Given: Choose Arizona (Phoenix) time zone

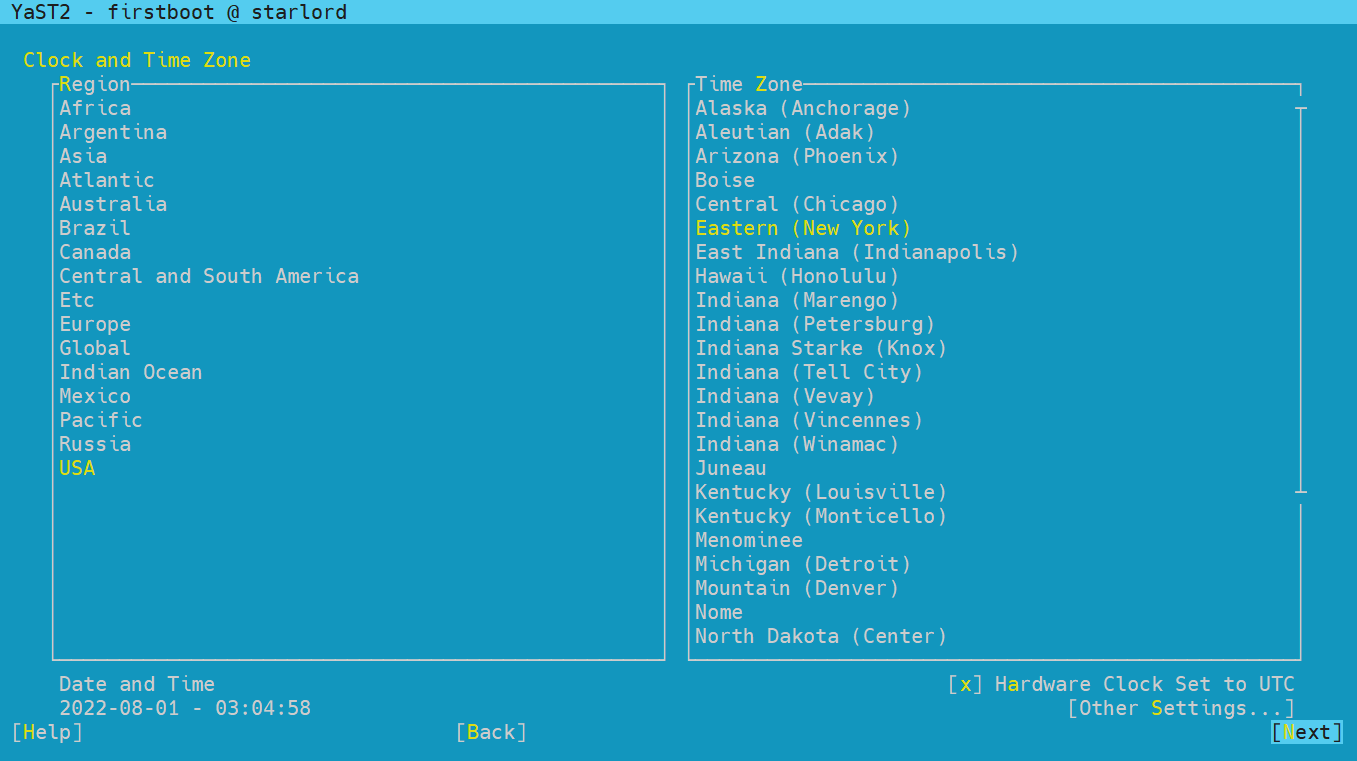Looking at the screenshot, I should [x=798, y=156].
